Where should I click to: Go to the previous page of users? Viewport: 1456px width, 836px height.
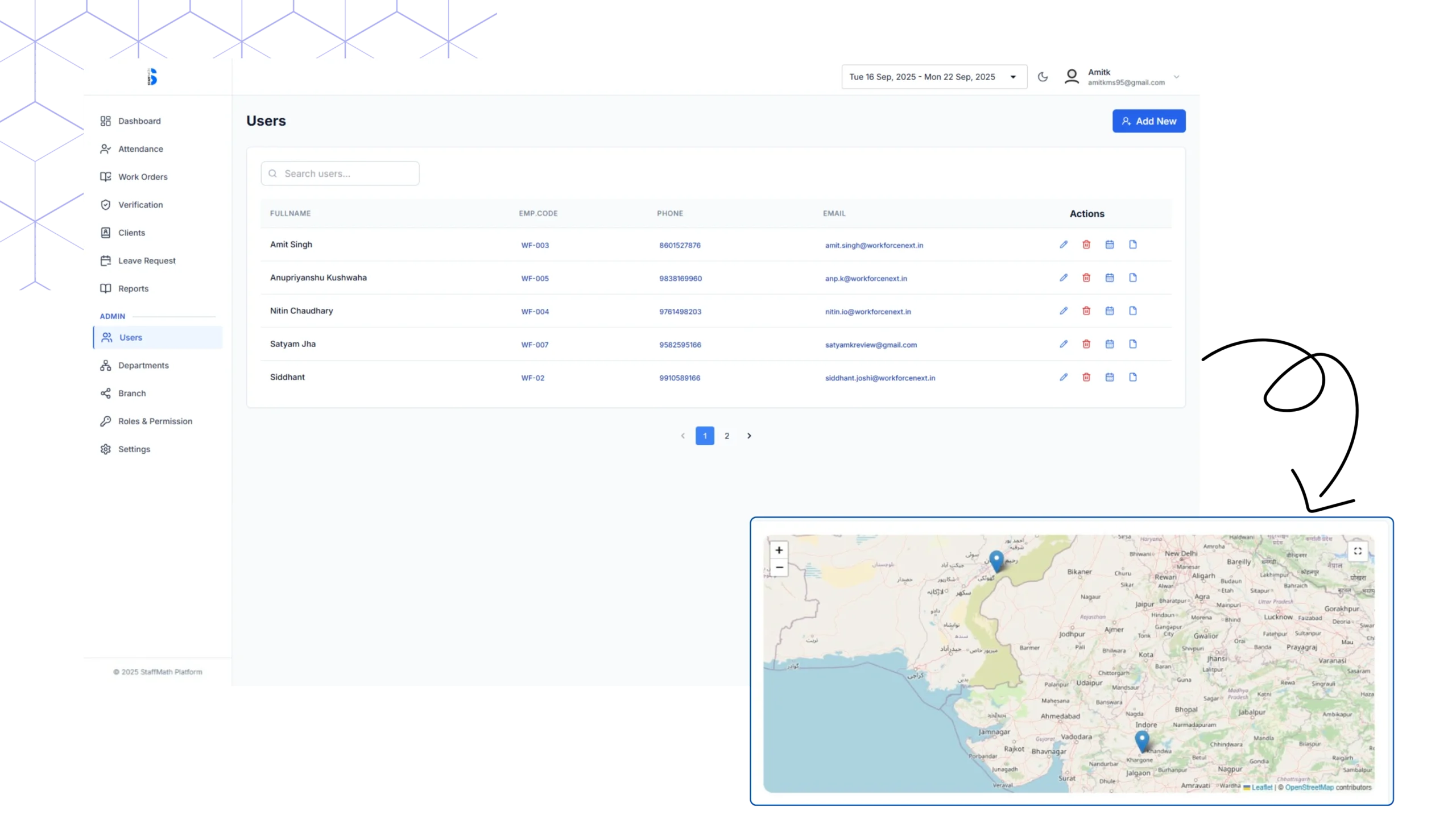click(682, 436)
